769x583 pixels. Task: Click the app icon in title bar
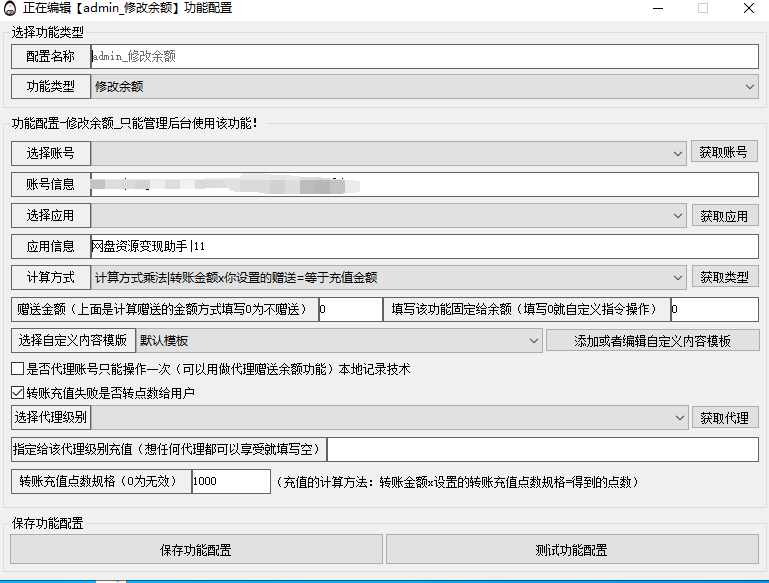pos(10,8)
